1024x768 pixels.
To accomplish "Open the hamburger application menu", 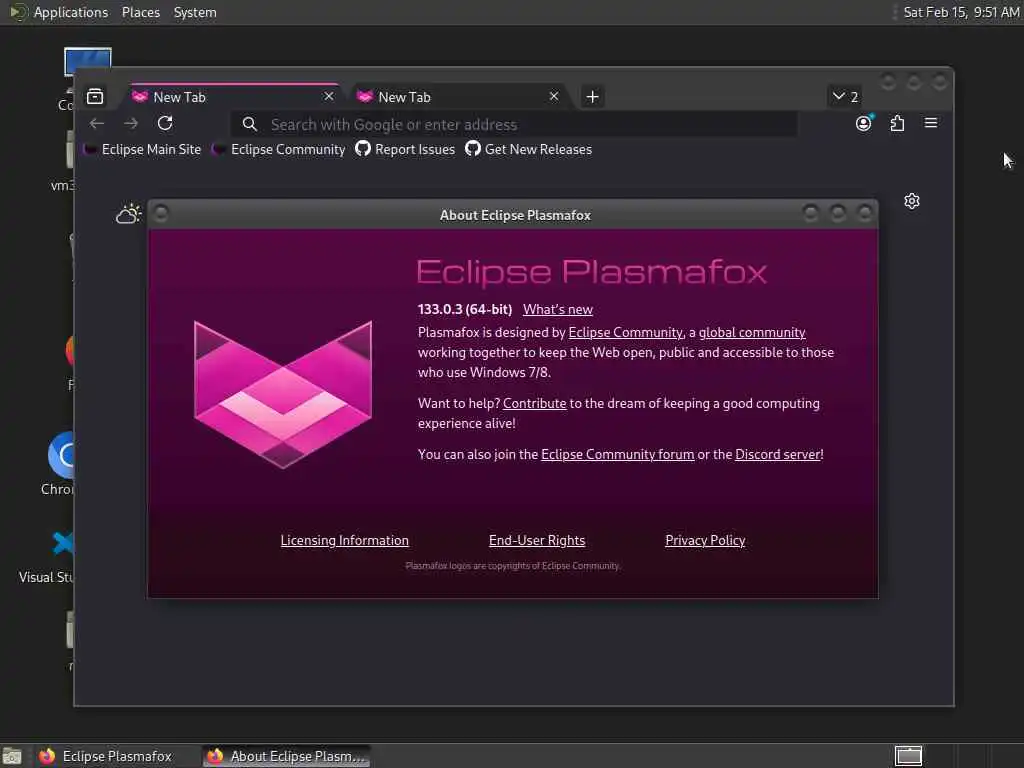I will tap(931, 123).
